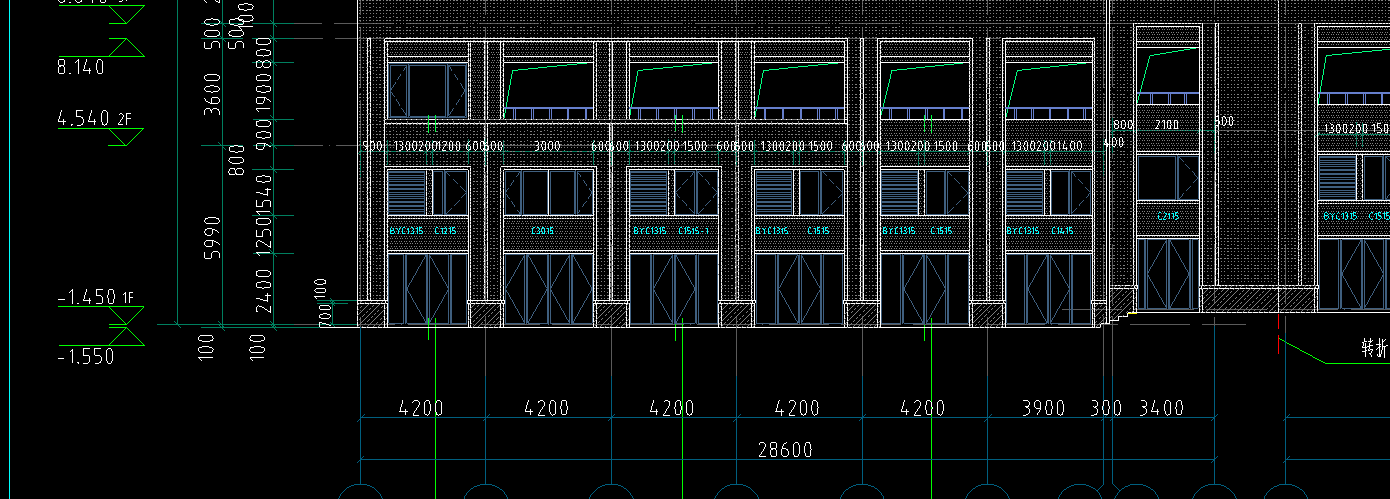Click the 1400 window width dimension

[1070, 146]
